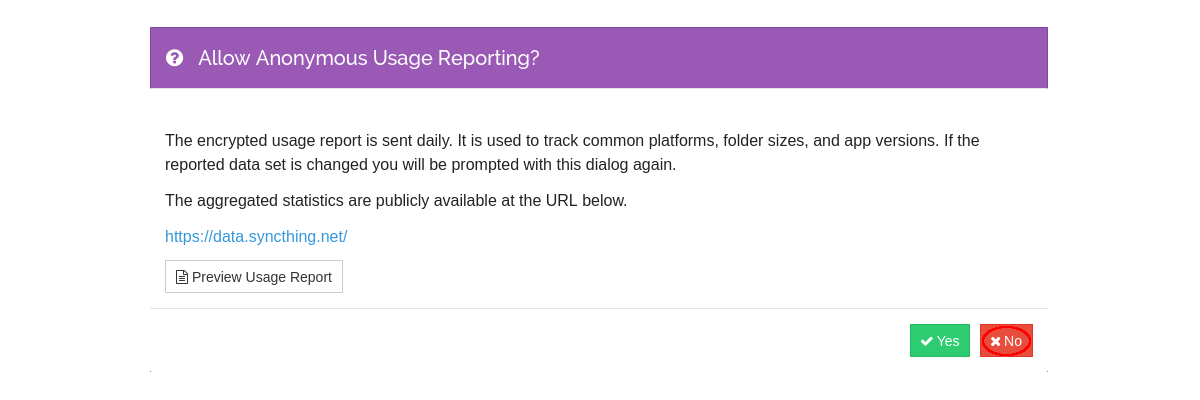This screenshot has width=1200, height=400.
Task: Click the dark area above the dialog
Action: tap(600, 12)
